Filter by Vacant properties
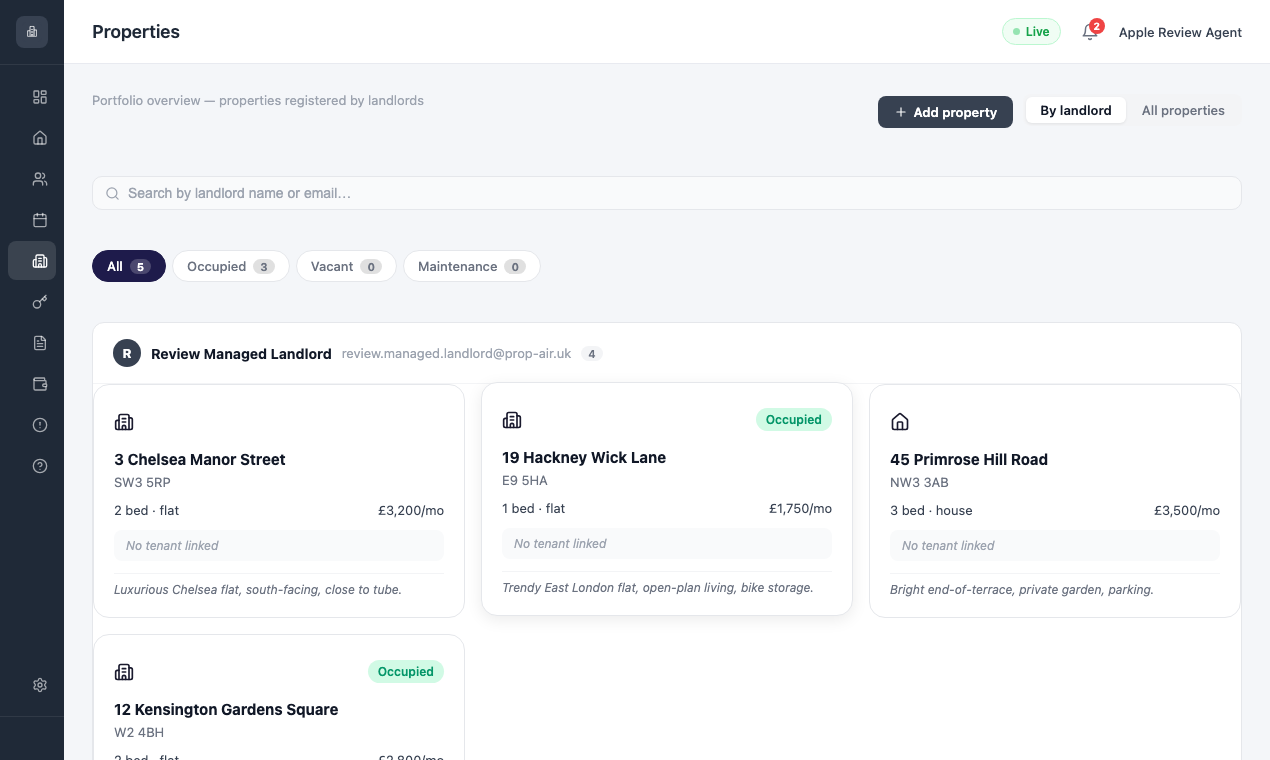 point(346,266)
